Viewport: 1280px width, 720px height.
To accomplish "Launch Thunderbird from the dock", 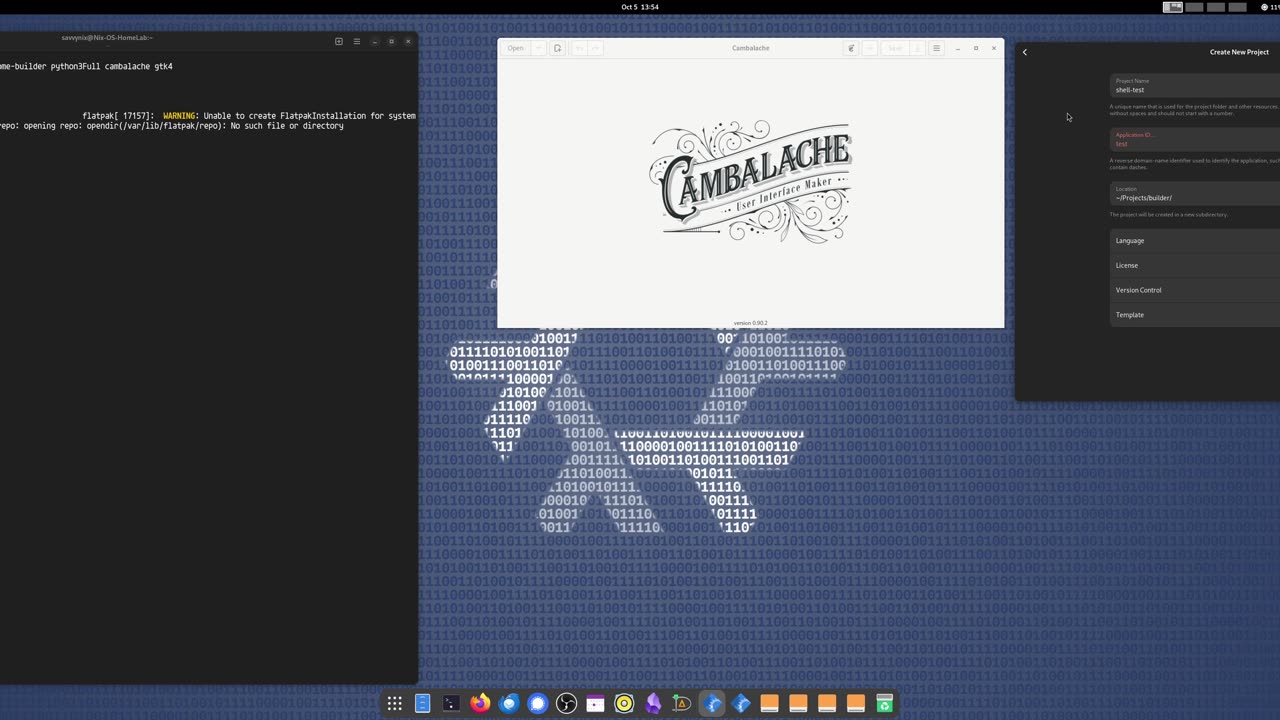I will tap(509, 704).
